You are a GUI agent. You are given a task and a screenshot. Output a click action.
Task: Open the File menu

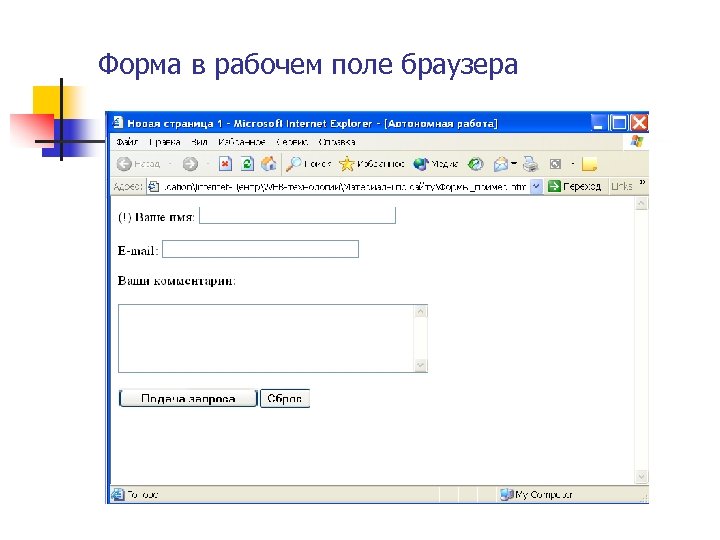(x=127, y=142)
